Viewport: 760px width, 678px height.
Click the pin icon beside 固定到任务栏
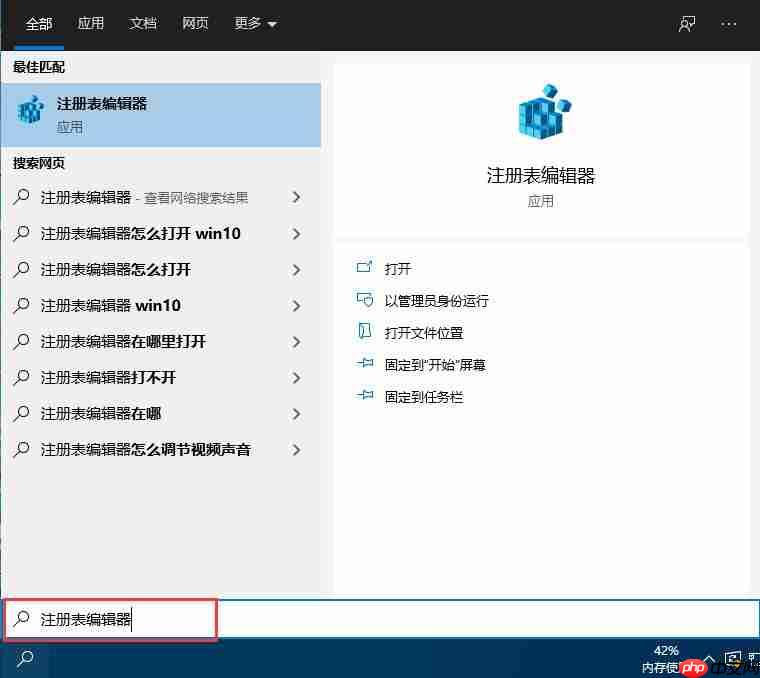pyautogui.click(x=364, y=395)
